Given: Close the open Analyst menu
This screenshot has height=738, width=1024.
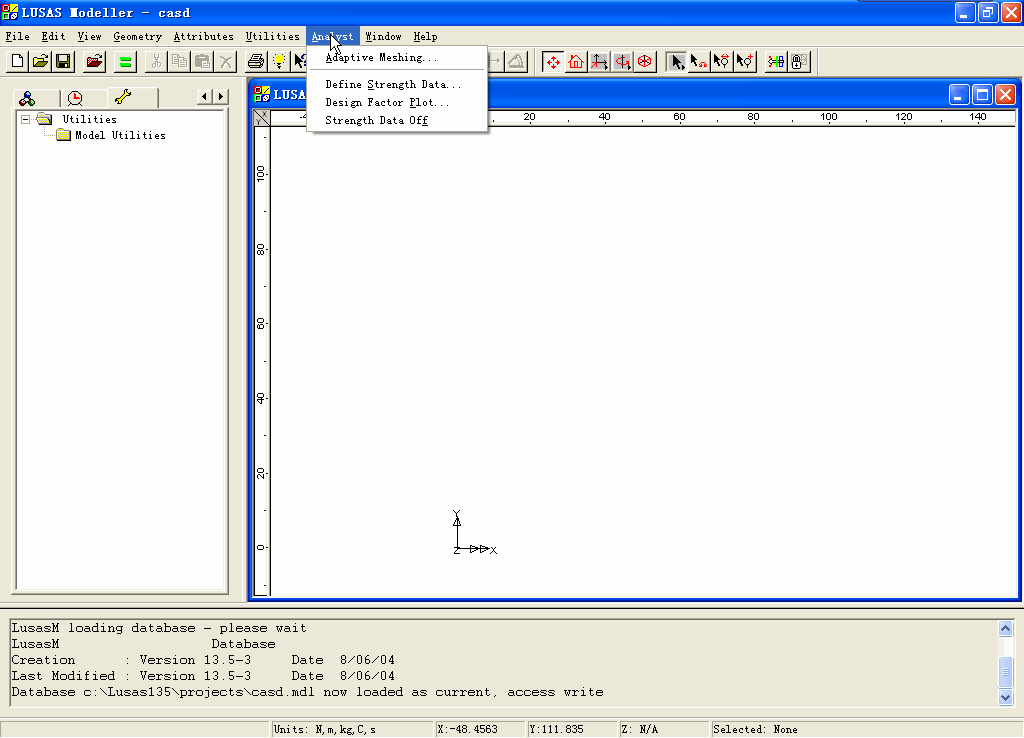Looking at the screenshot, I should tap(332, 37).
